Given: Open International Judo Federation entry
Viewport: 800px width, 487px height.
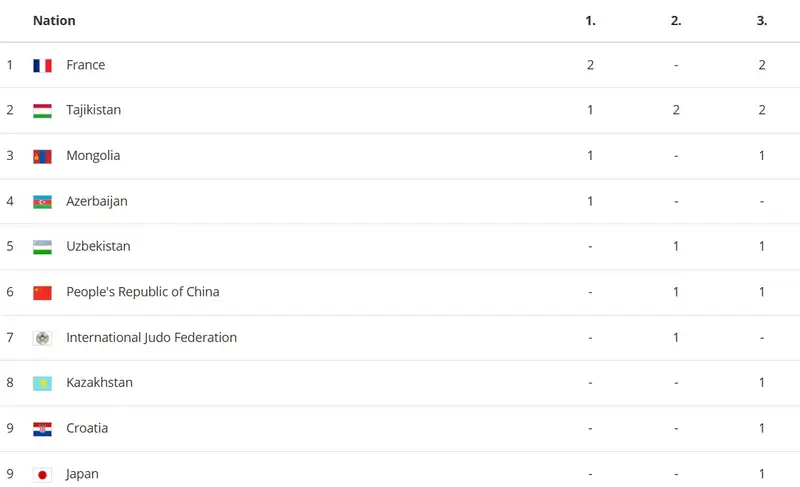Looking at the screenshot, I should click(x=152, y=337).
